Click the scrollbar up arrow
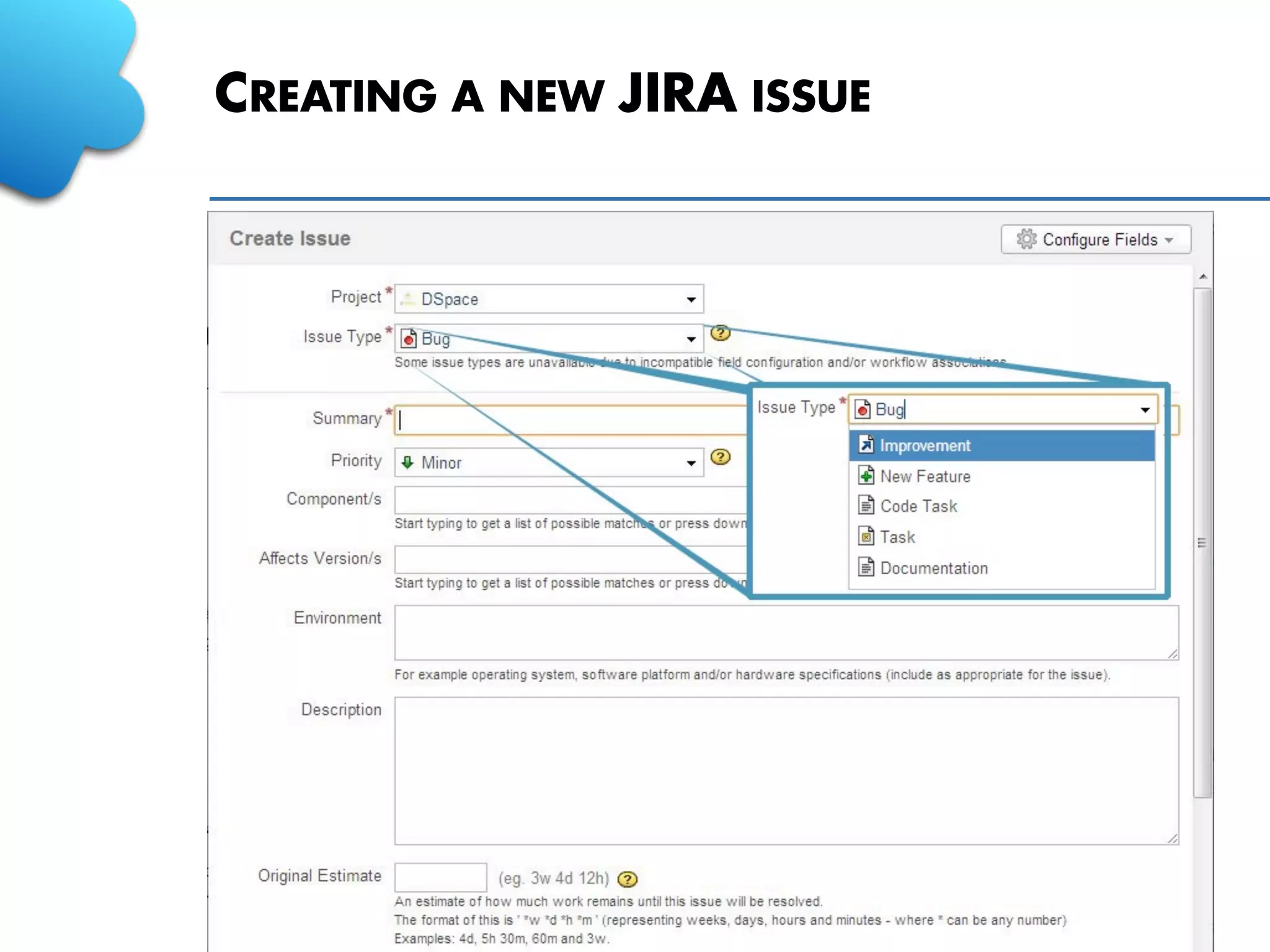1270x952 pixels. pos(1203,276)
